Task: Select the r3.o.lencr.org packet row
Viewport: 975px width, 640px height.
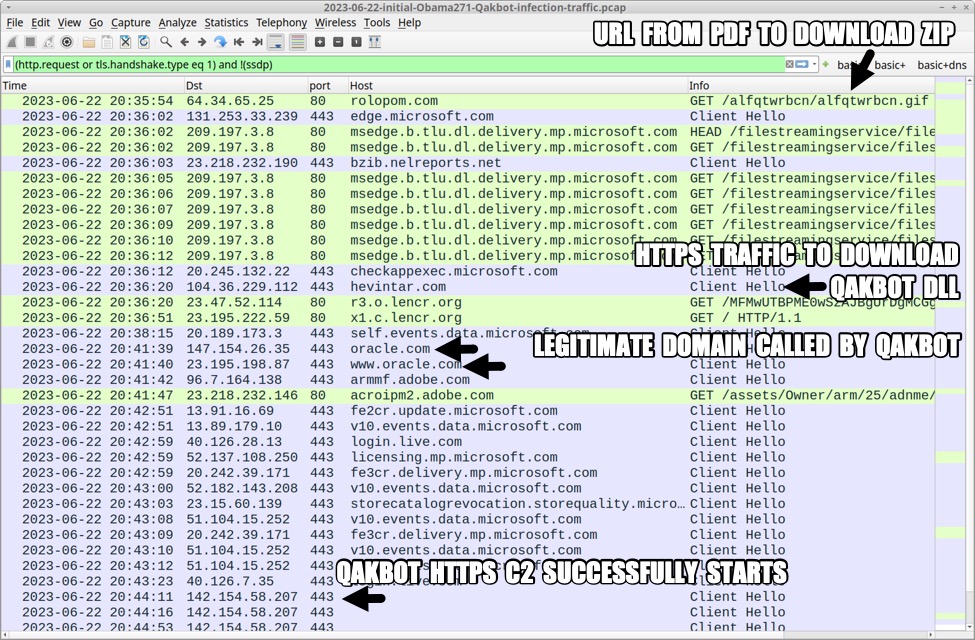Action: point(468,302)
